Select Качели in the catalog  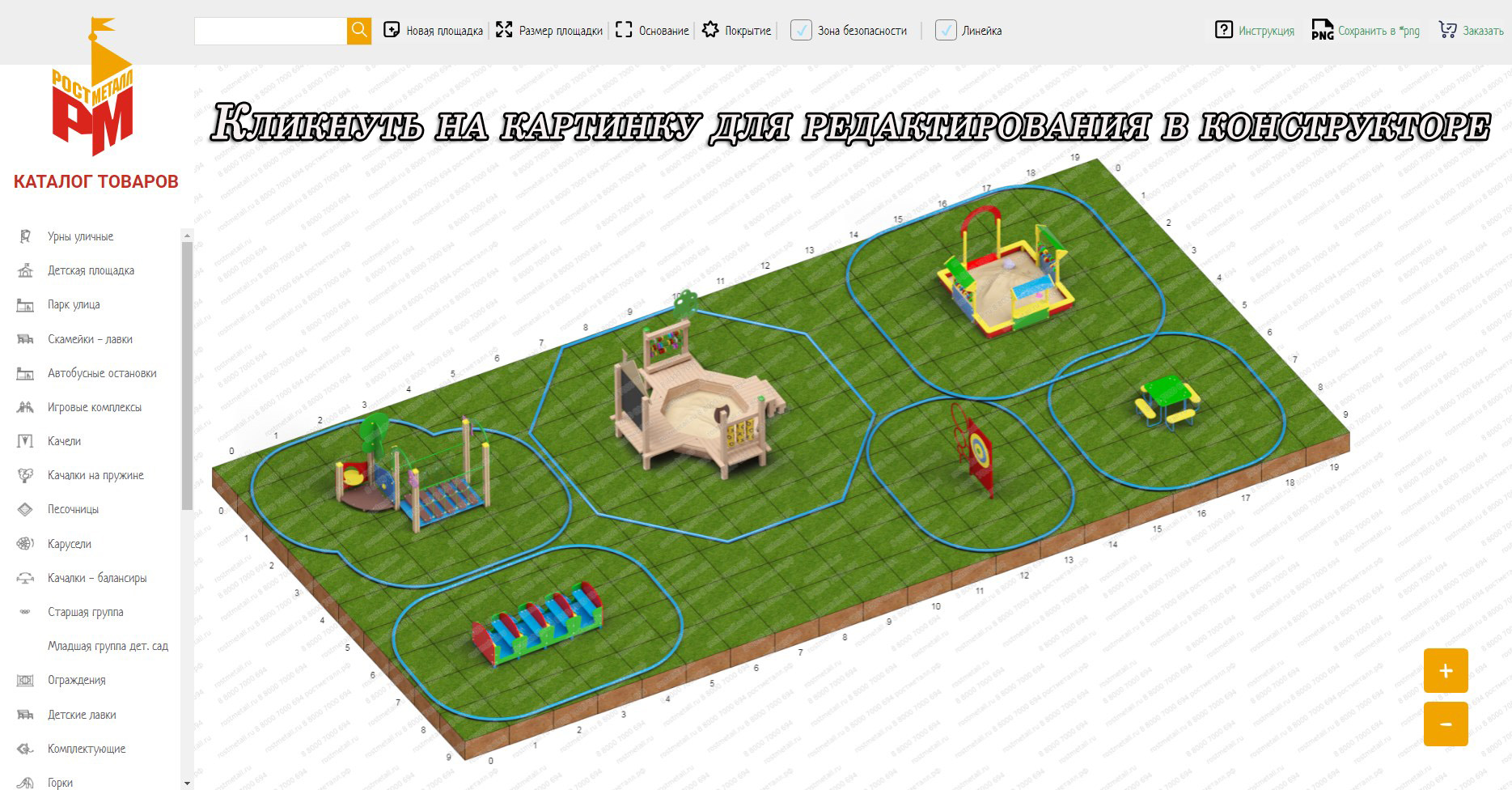tap(64, 441)
